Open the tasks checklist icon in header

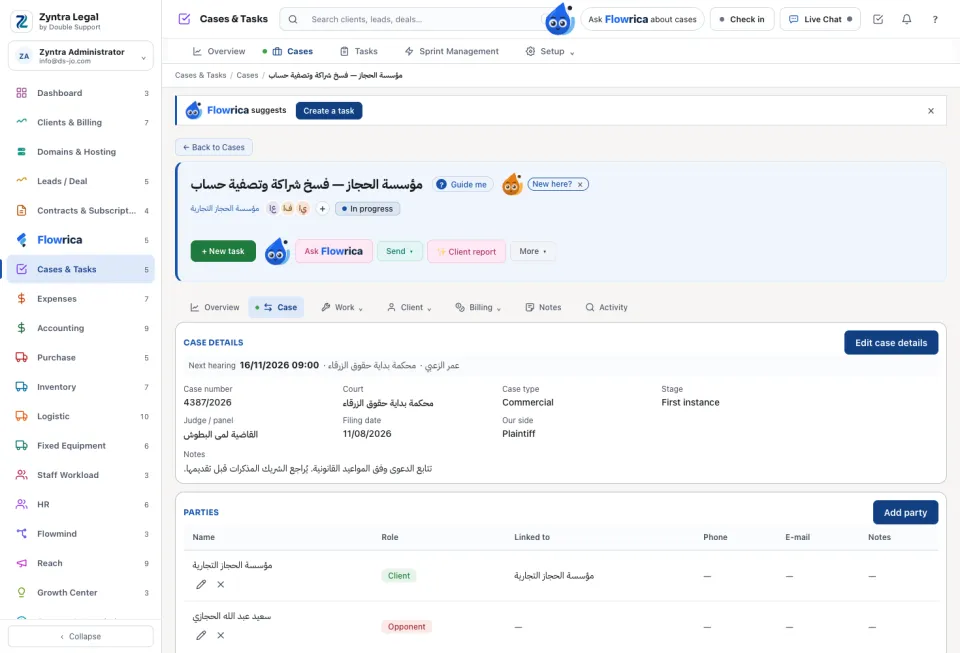pyautogui.click(x=878, y=20)
